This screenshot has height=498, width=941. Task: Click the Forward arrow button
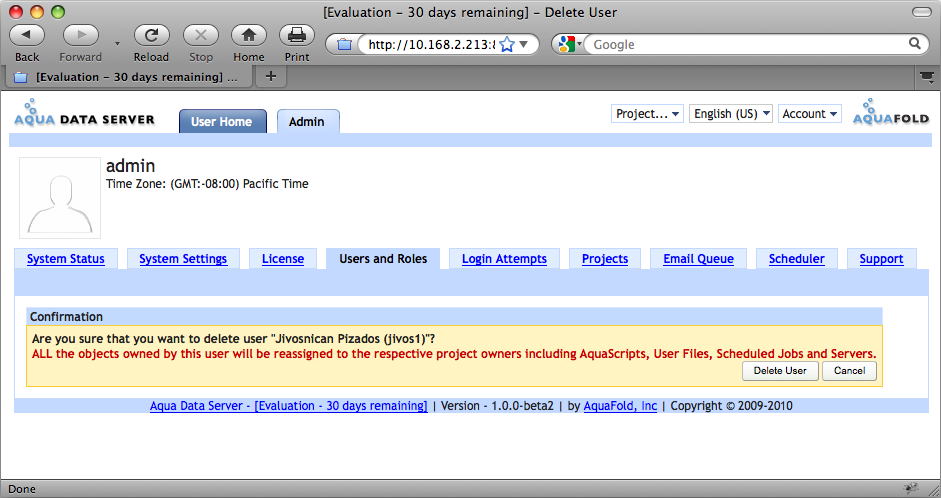click(80, 35)
